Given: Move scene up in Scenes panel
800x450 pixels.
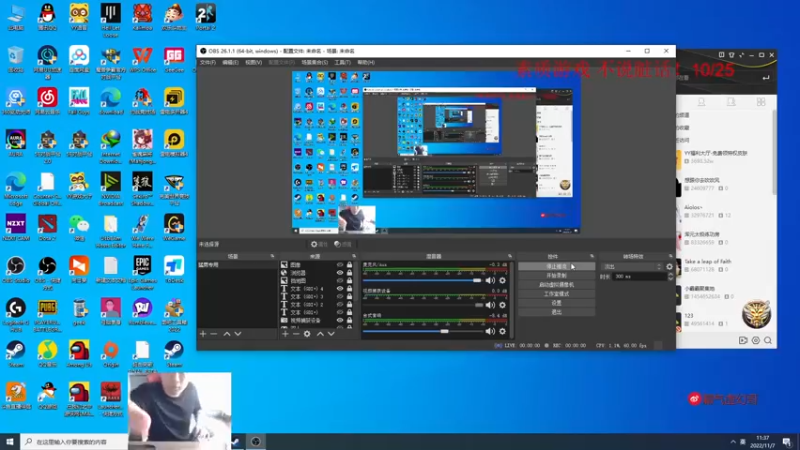Looking at the screenshot, I should pyautogui.click(x=227, y=334).
